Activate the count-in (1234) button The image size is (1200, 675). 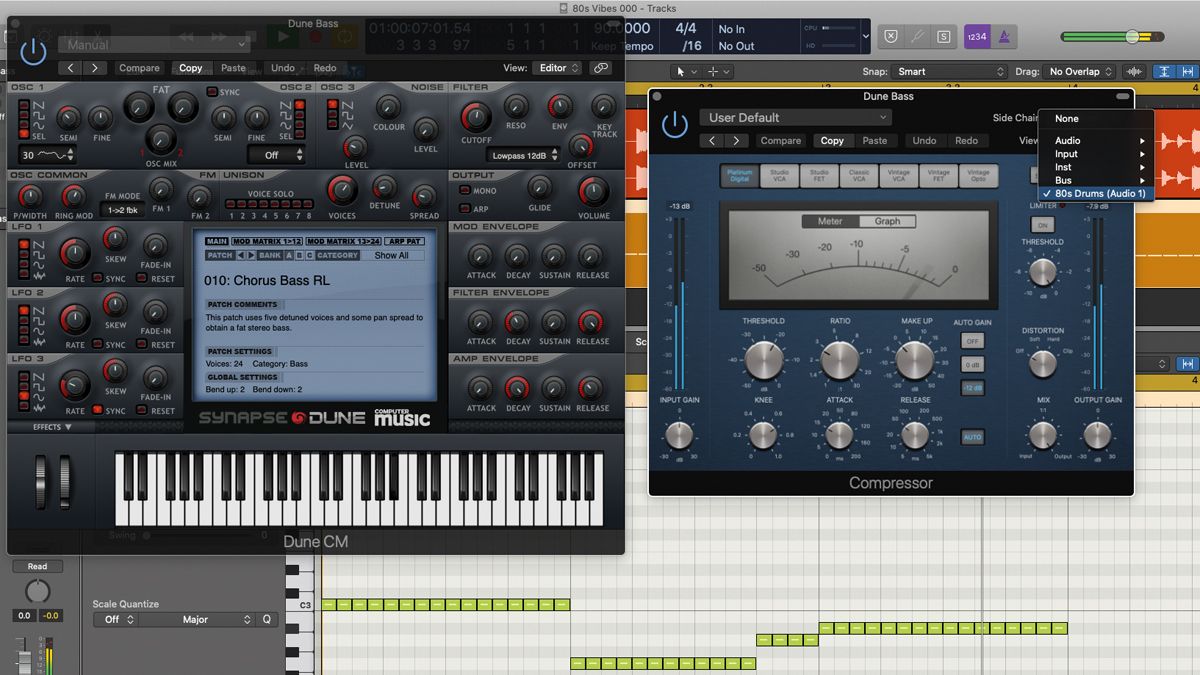click(x=977, y=36)
